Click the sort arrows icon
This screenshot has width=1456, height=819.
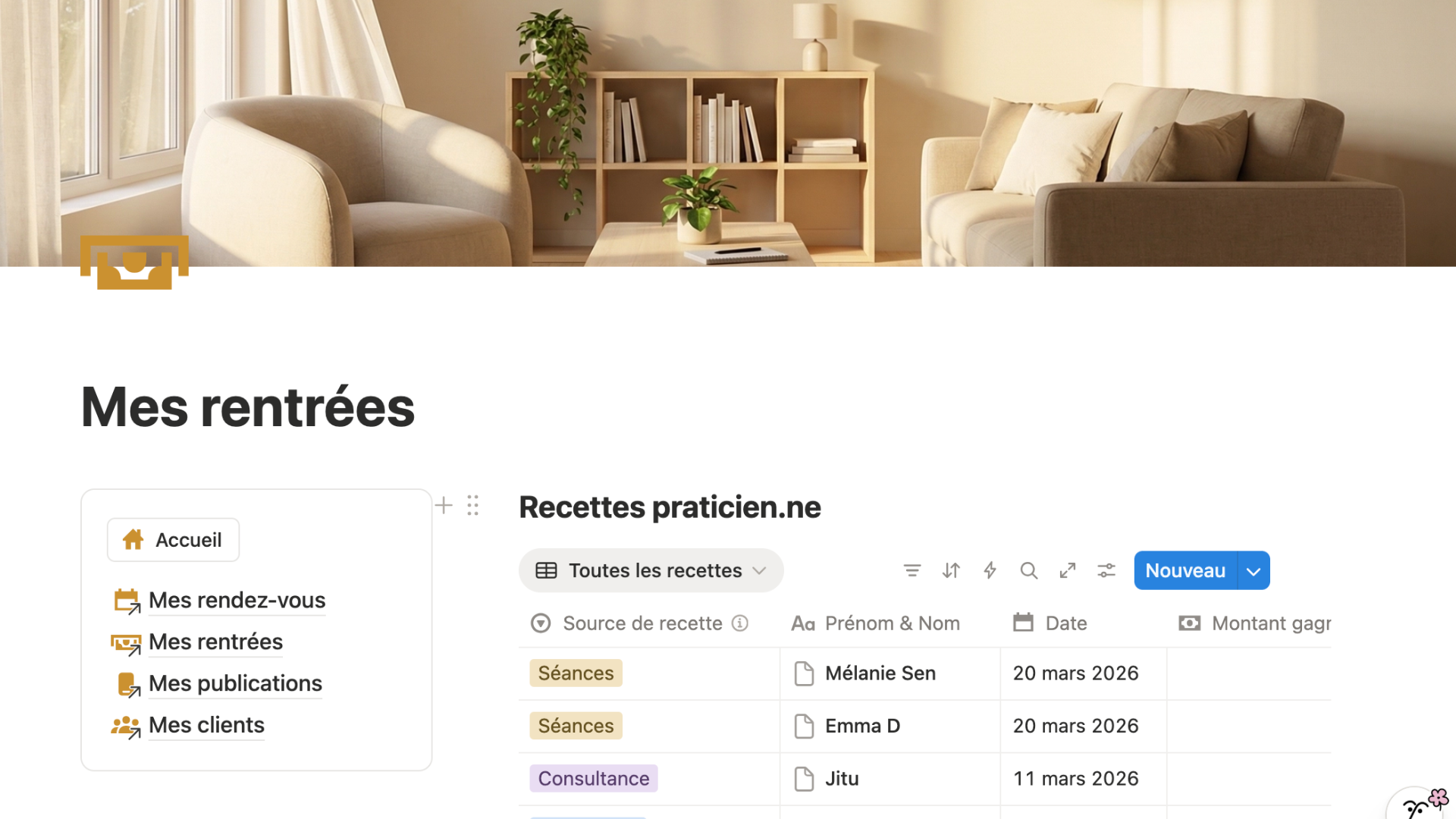tap(951, 570)
